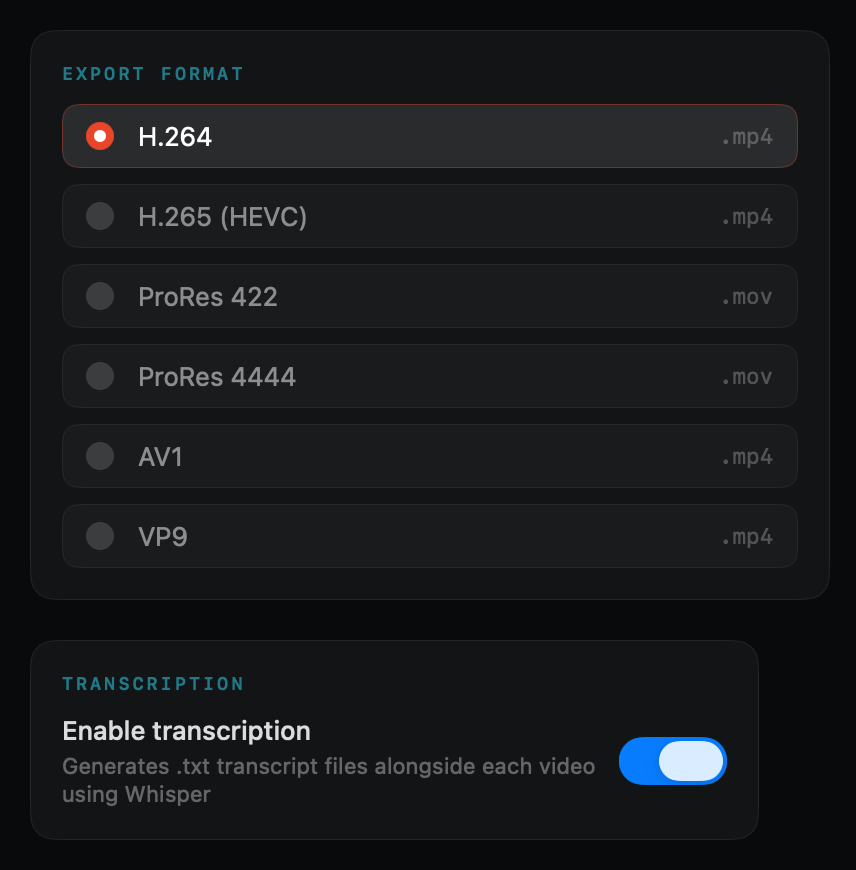Image resolution: width=856 pixels, height=870 pixels.
Task: Click the ProRes 4444 format row
Action: coord(429,376)
